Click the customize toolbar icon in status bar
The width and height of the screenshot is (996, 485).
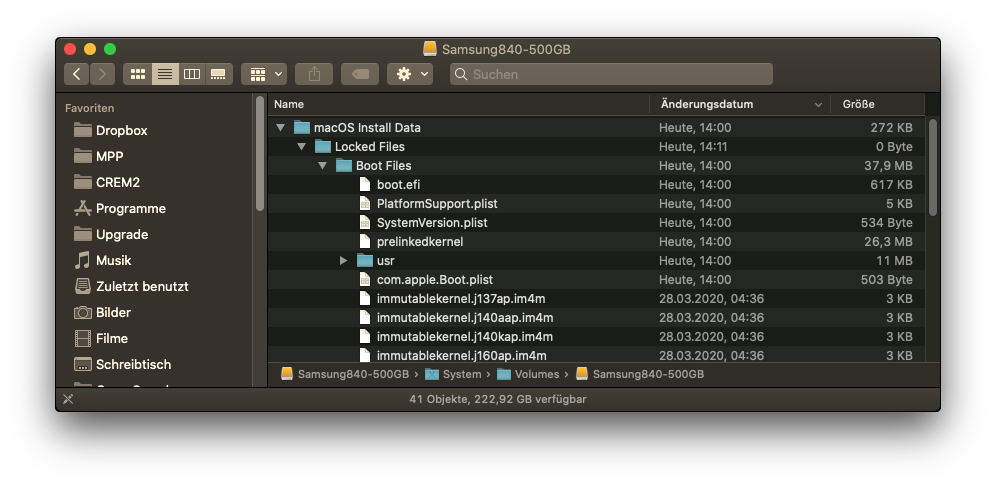tap(68, 399)
